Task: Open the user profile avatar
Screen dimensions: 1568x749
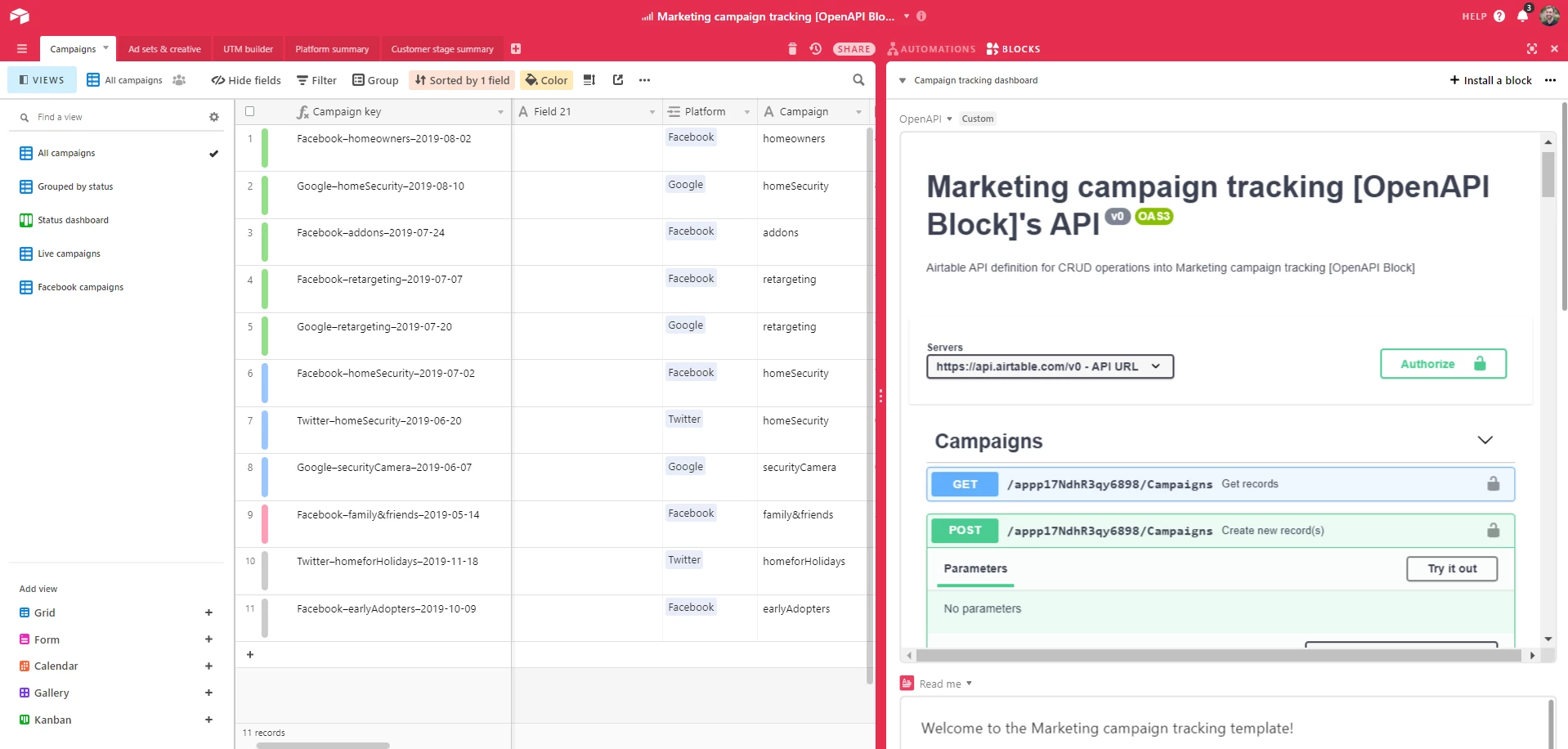Action: click(1549, 16)
